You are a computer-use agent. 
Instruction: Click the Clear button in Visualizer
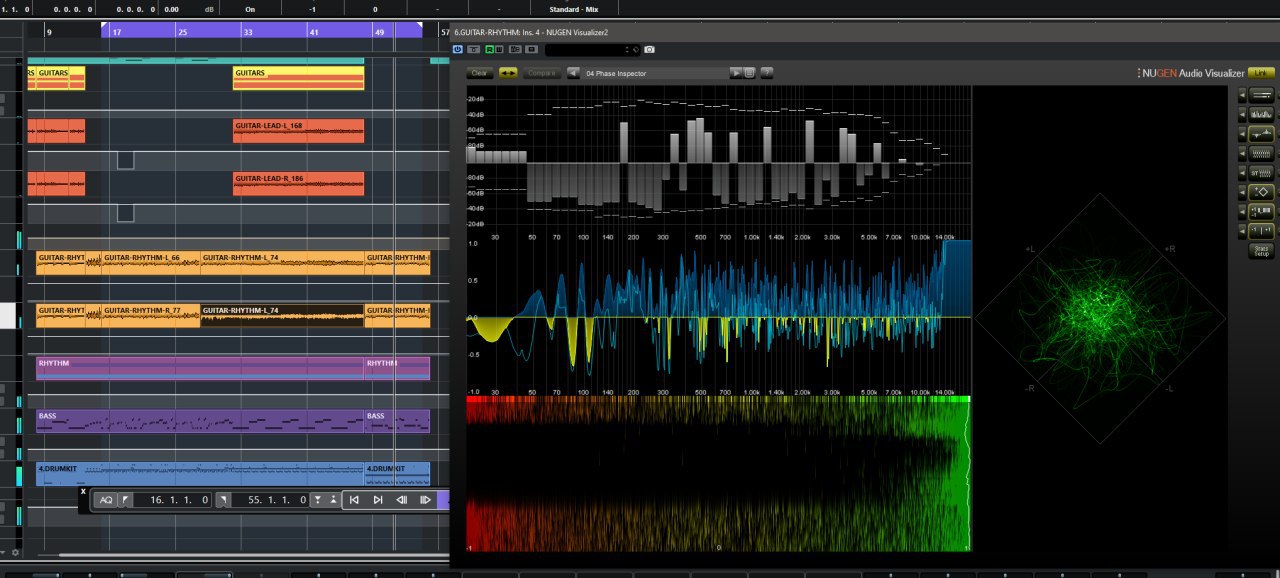[x=479, y=73]
